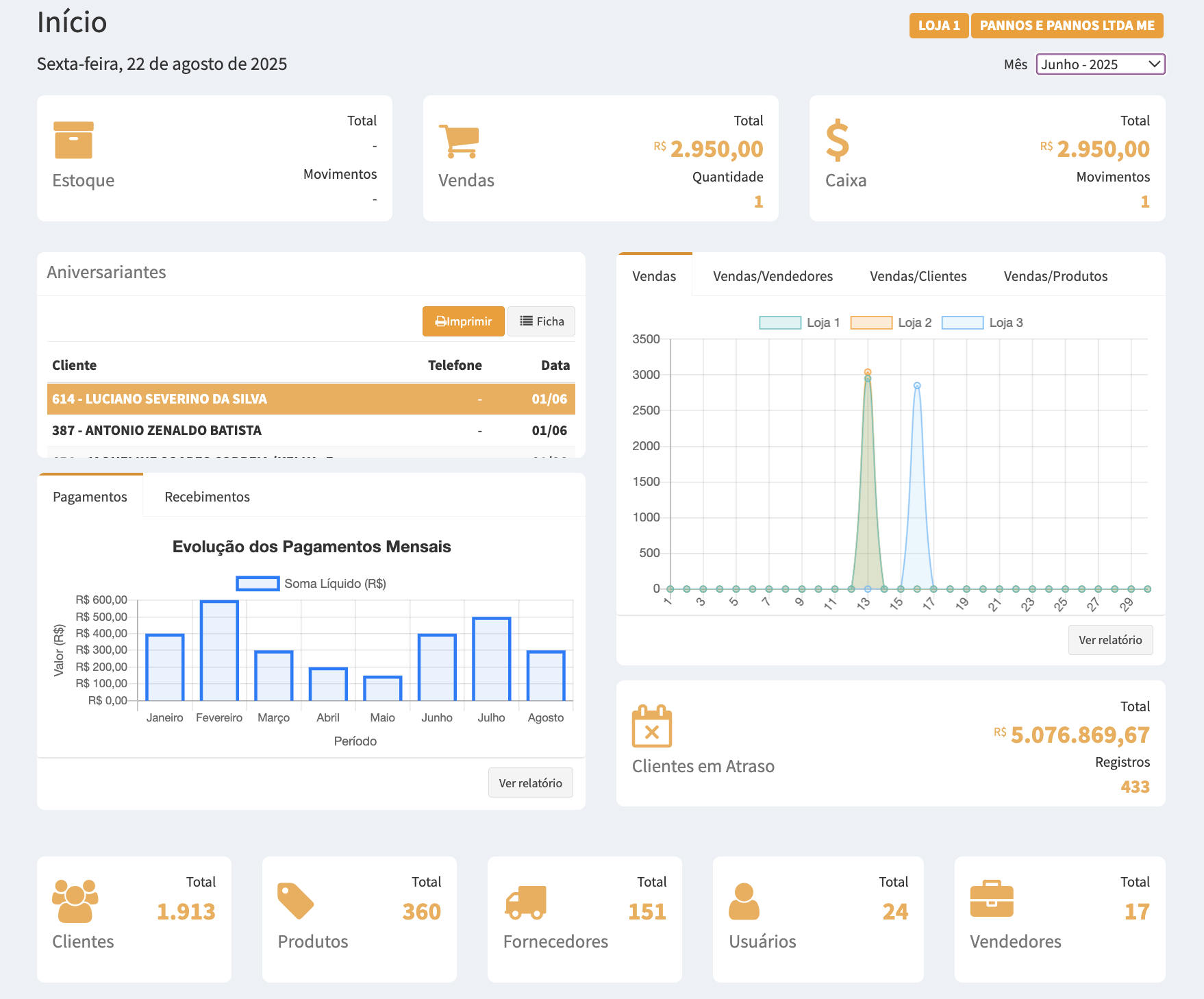Click the Clientes em Atraso calendar icon
Image resolution: width=1204 pixels, height=999 pixels.
pos(651,726)
